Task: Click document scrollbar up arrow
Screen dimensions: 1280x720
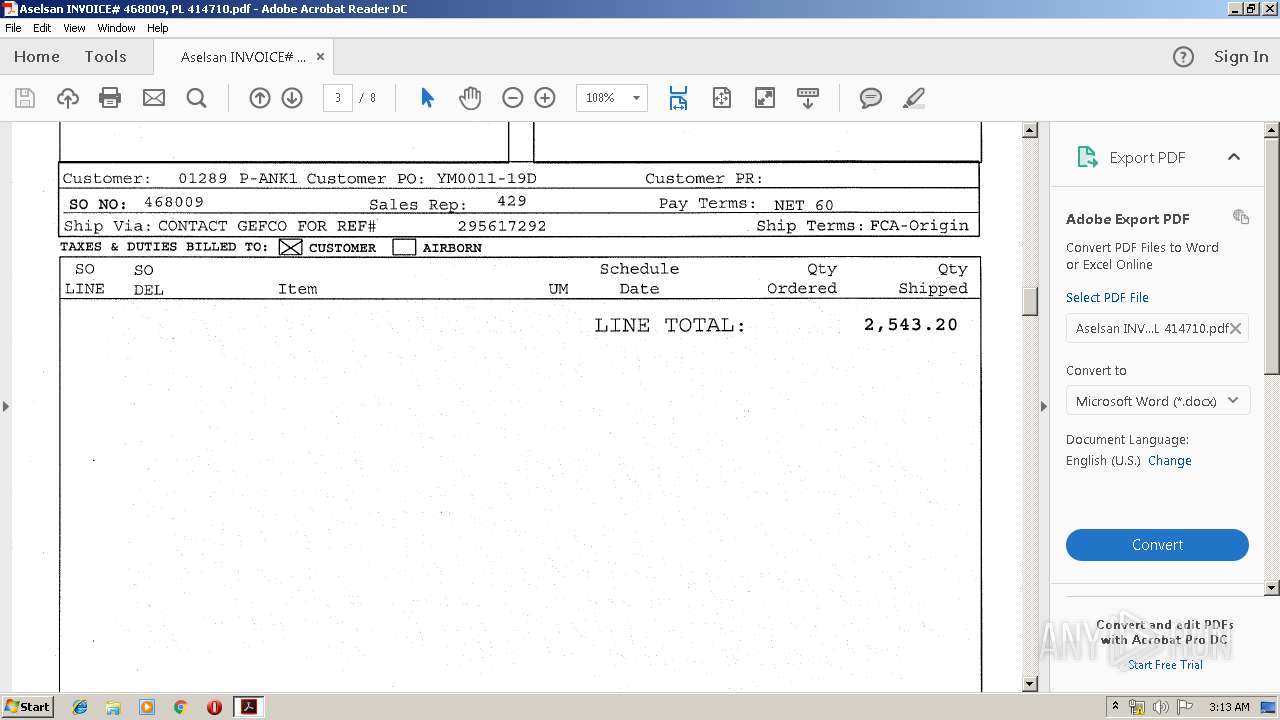Action: coord(1030,130)
